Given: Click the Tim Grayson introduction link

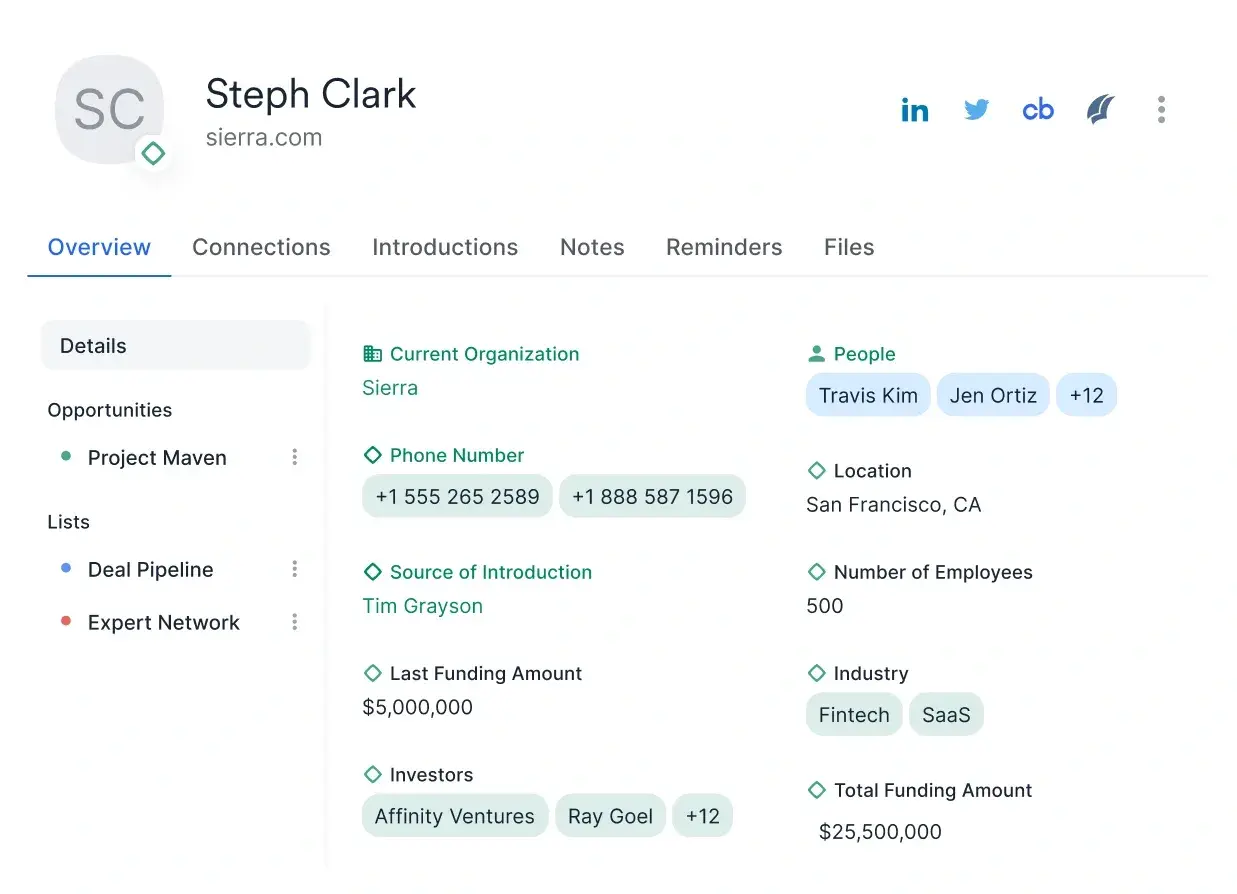Looking at the screenshot, I should 422,606.
